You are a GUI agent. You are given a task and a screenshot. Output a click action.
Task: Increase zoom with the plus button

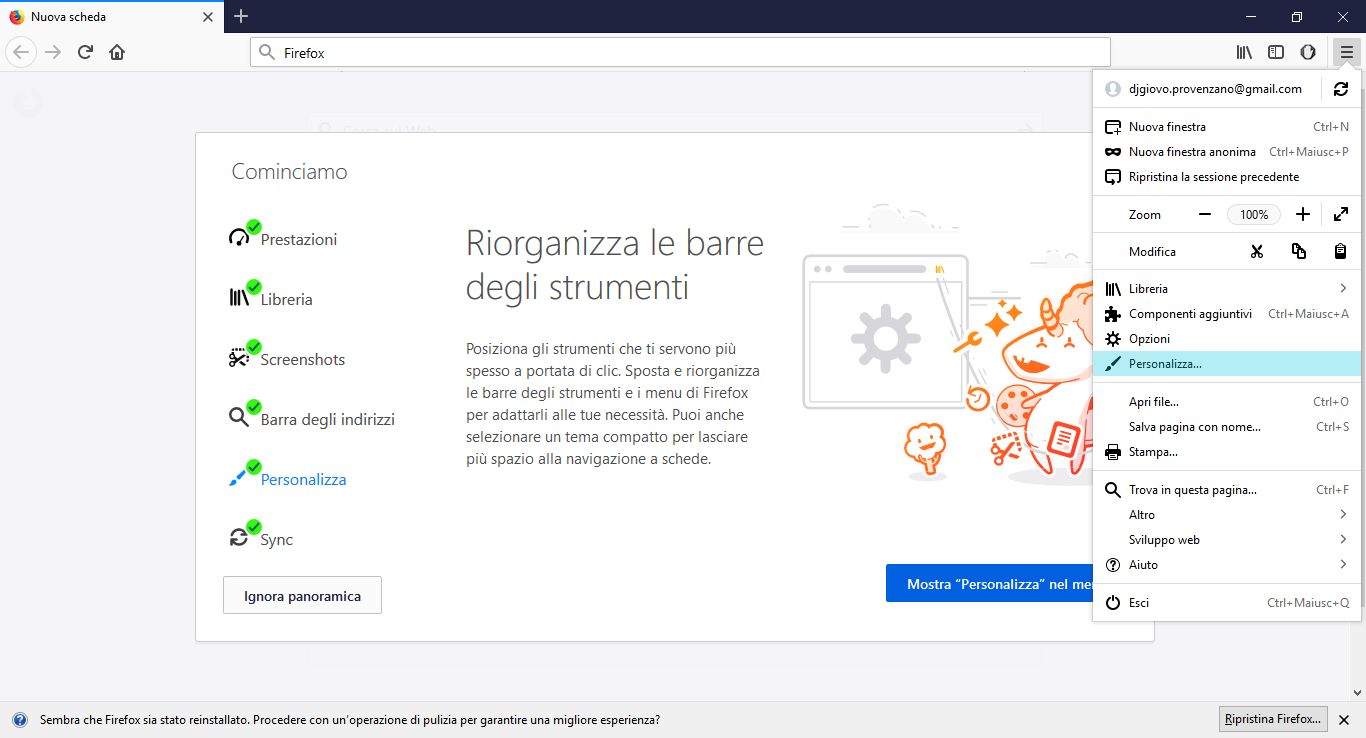coord(1302,214)
